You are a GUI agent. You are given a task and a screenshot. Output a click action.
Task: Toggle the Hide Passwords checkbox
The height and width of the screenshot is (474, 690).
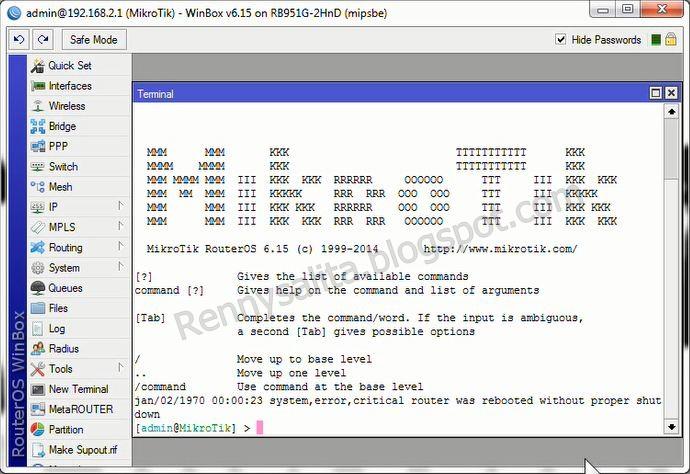[560, 40]
